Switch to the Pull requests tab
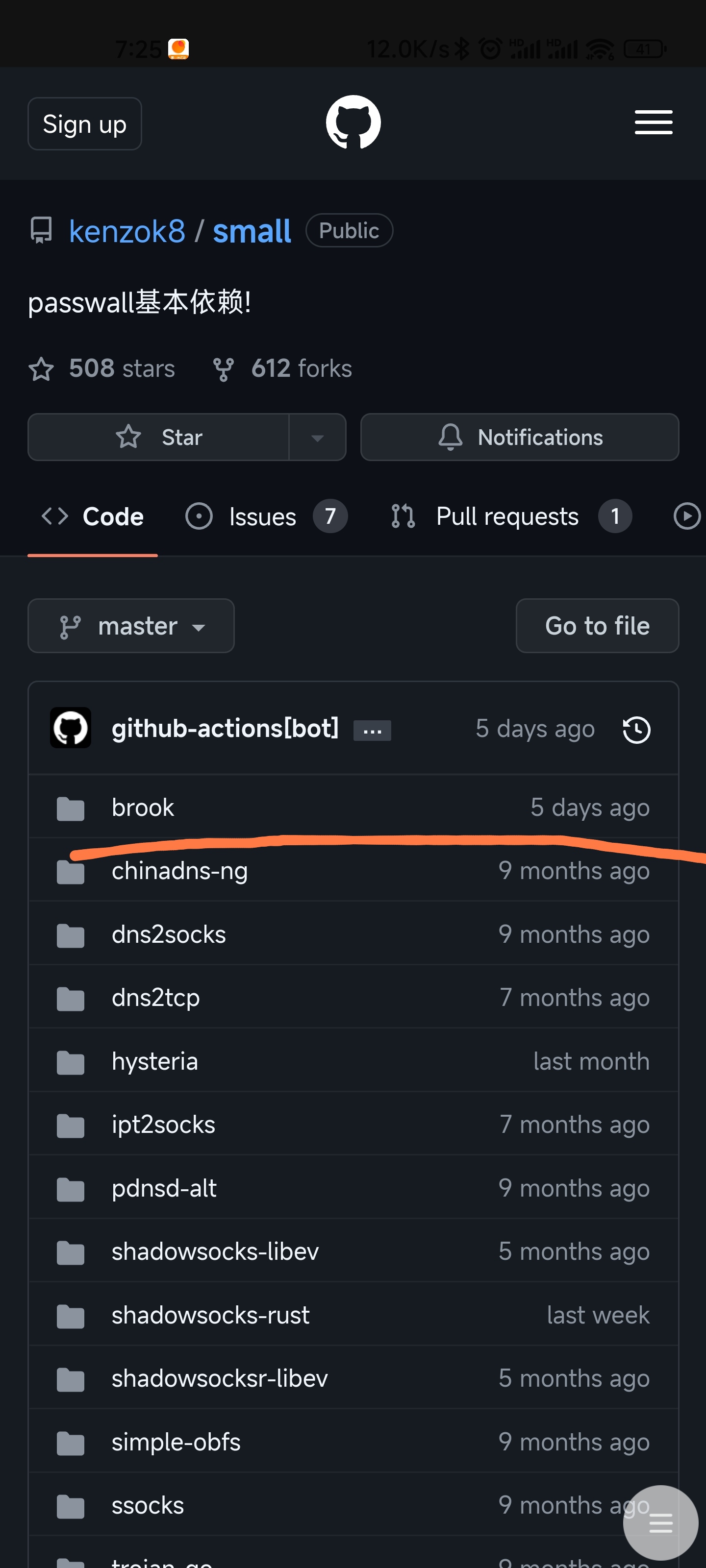The height and width of the screenshot is (1568, 706). 510,516
